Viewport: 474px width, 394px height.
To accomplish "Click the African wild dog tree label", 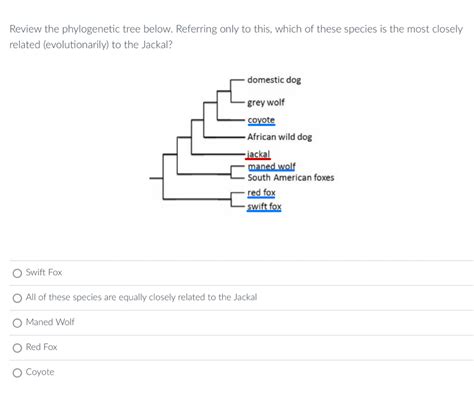I will pos(280,137).
